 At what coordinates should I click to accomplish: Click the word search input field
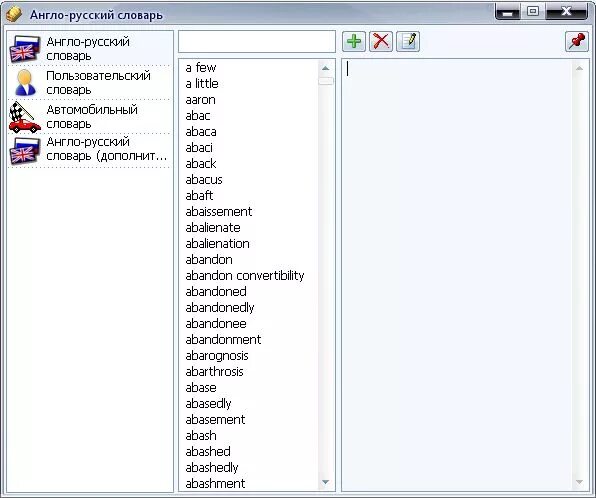tap(257, 41)
